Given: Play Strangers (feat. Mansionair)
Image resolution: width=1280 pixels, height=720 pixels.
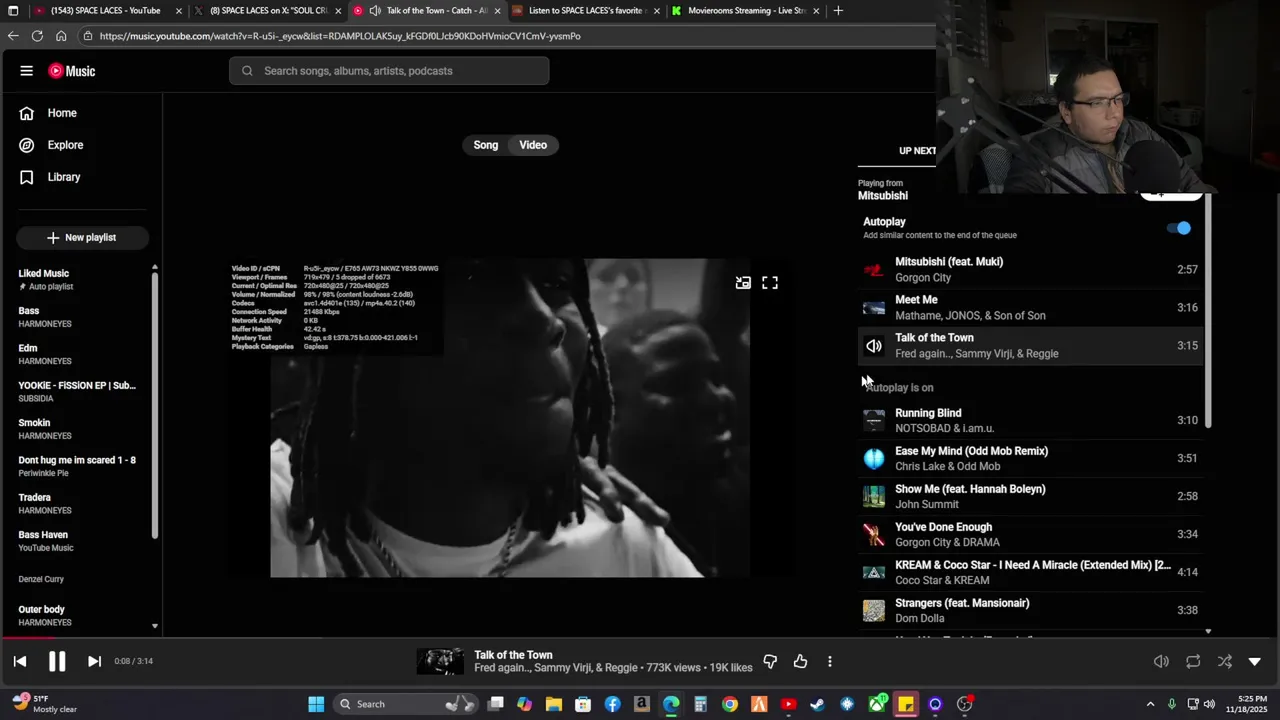Looking at the screenshot, I should click(x=1030, y=611).
